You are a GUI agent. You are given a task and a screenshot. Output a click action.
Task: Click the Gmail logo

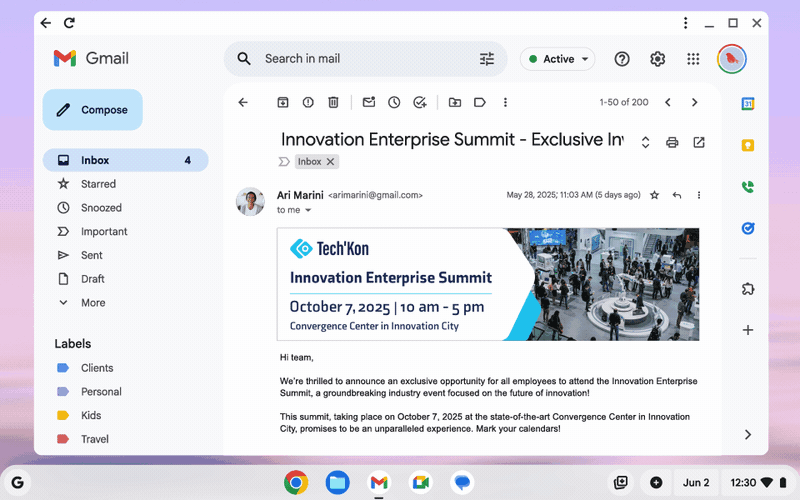point(91,59)
